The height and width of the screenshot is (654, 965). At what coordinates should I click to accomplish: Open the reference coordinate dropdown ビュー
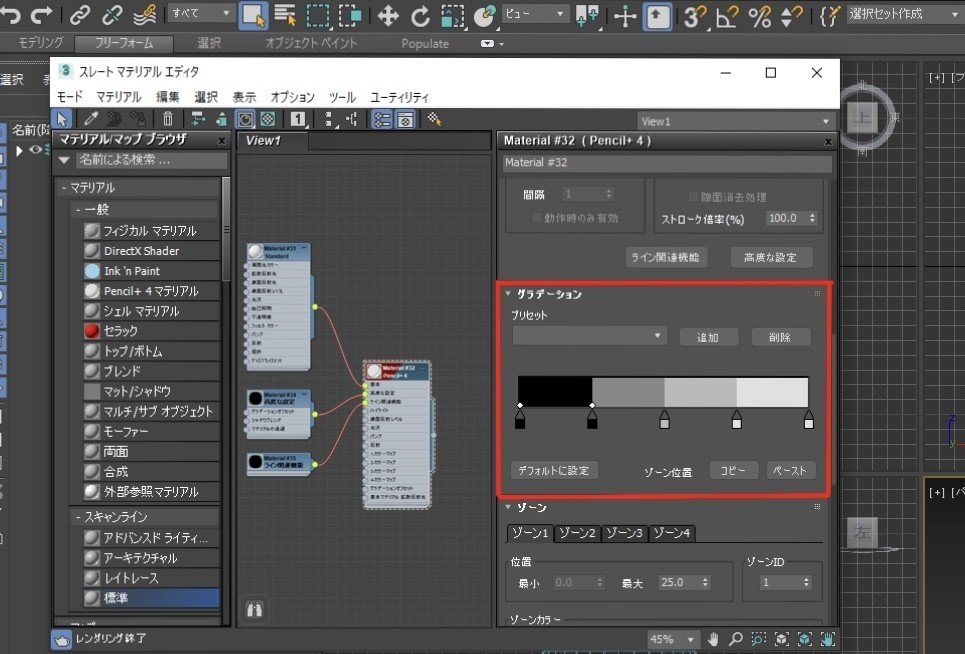coord(534,13)
